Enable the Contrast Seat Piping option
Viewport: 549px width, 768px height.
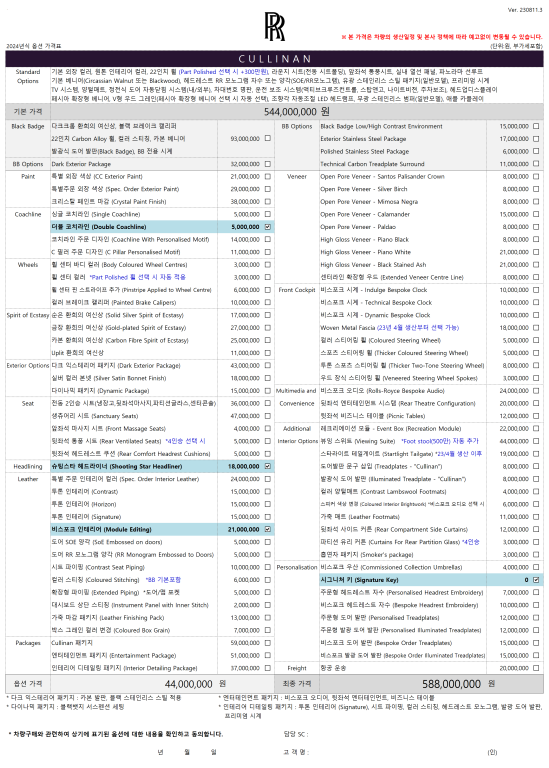[x=267, y=567]
